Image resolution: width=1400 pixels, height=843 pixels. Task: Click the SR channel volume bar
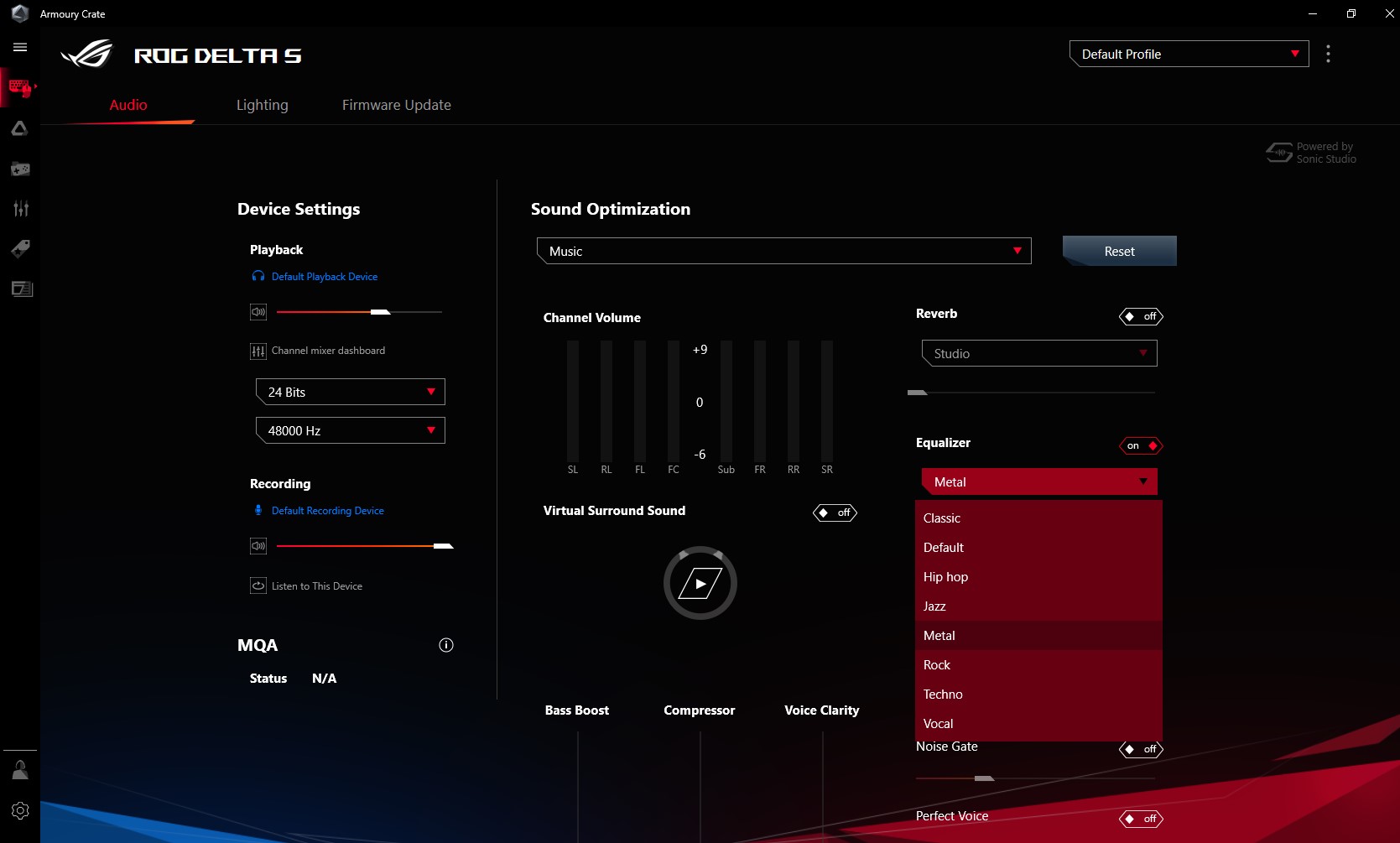827,401
